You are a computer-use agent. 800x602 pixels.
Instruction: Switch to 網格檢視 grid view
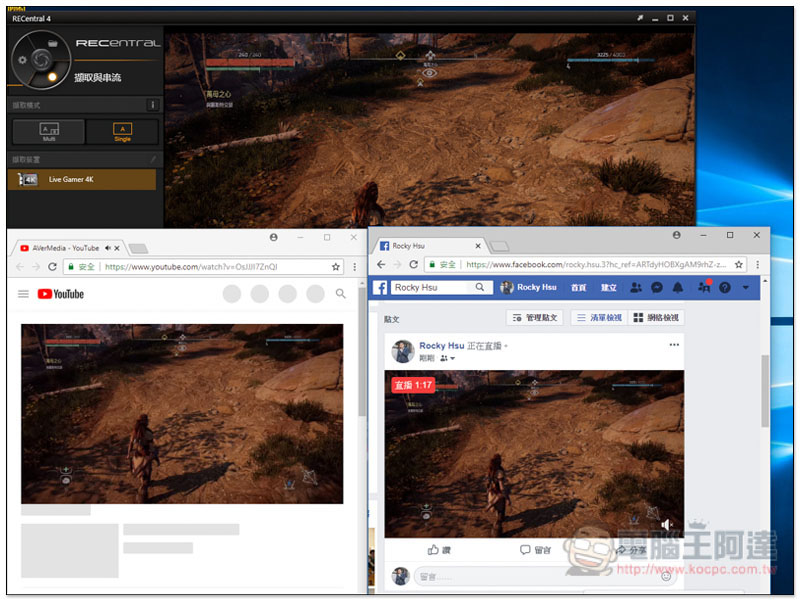(x=656, y=318)
